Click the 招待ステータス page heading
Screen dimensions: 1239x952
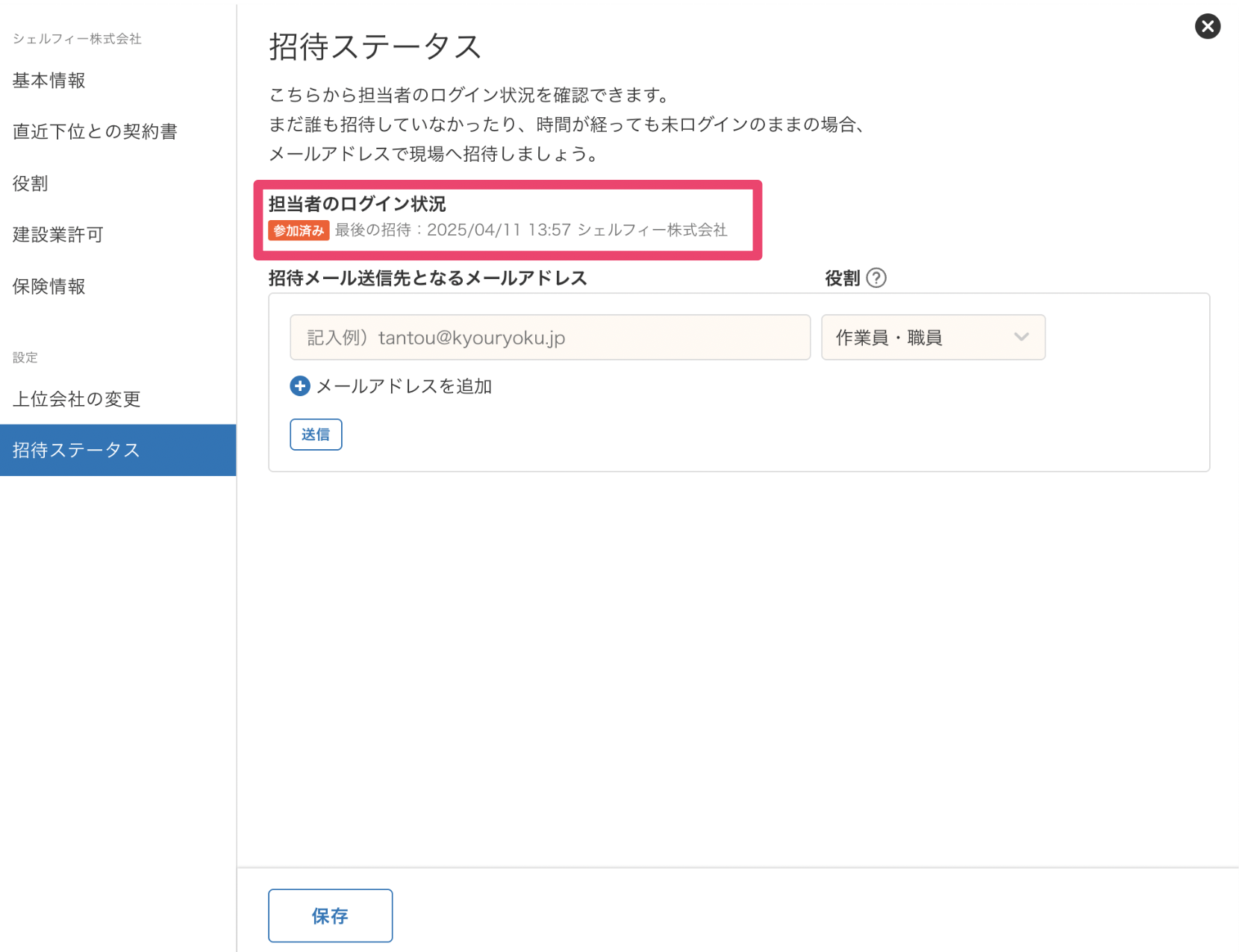coord(375,47)
